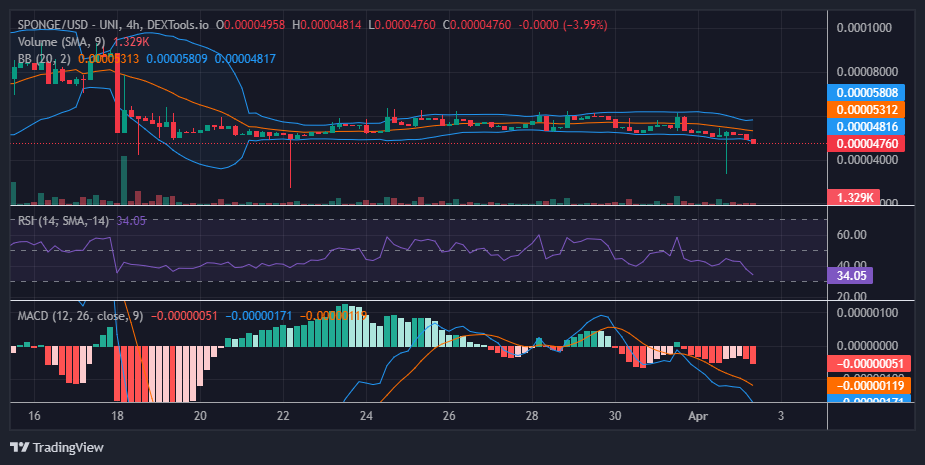
Task: Click date label 3 on time axis
Action: 780,415
